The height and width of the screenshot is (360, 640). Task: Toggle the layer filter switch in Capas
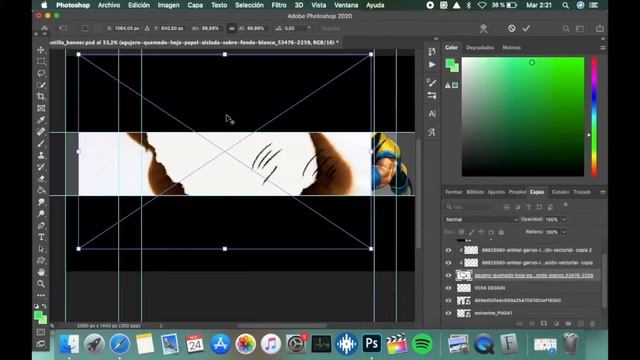(565, 205)
